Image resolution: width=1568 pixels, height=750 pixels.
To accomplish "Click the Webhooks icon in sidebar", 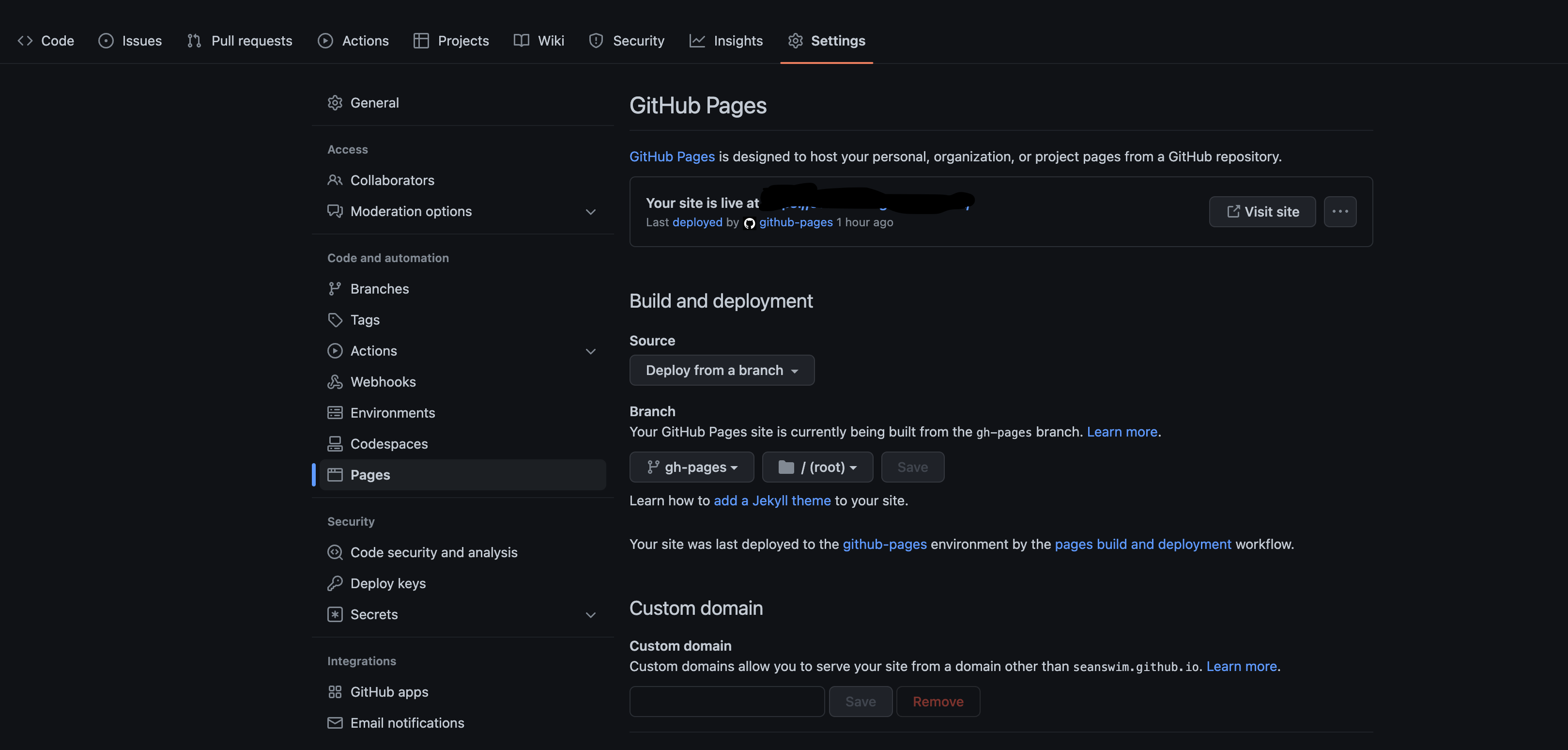I will point(335,382).
